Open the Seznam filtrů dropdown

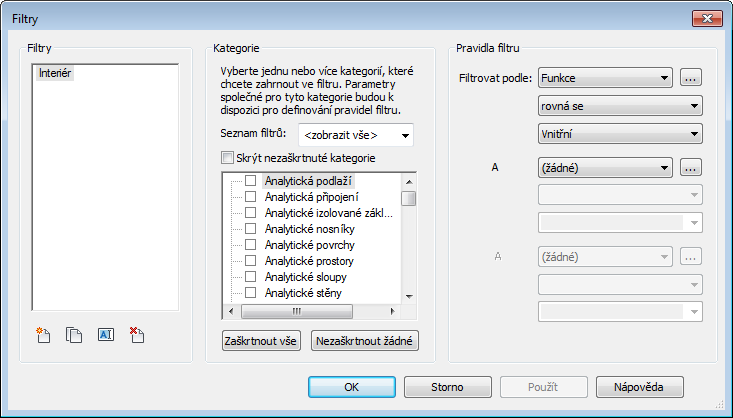coord(356,135)
